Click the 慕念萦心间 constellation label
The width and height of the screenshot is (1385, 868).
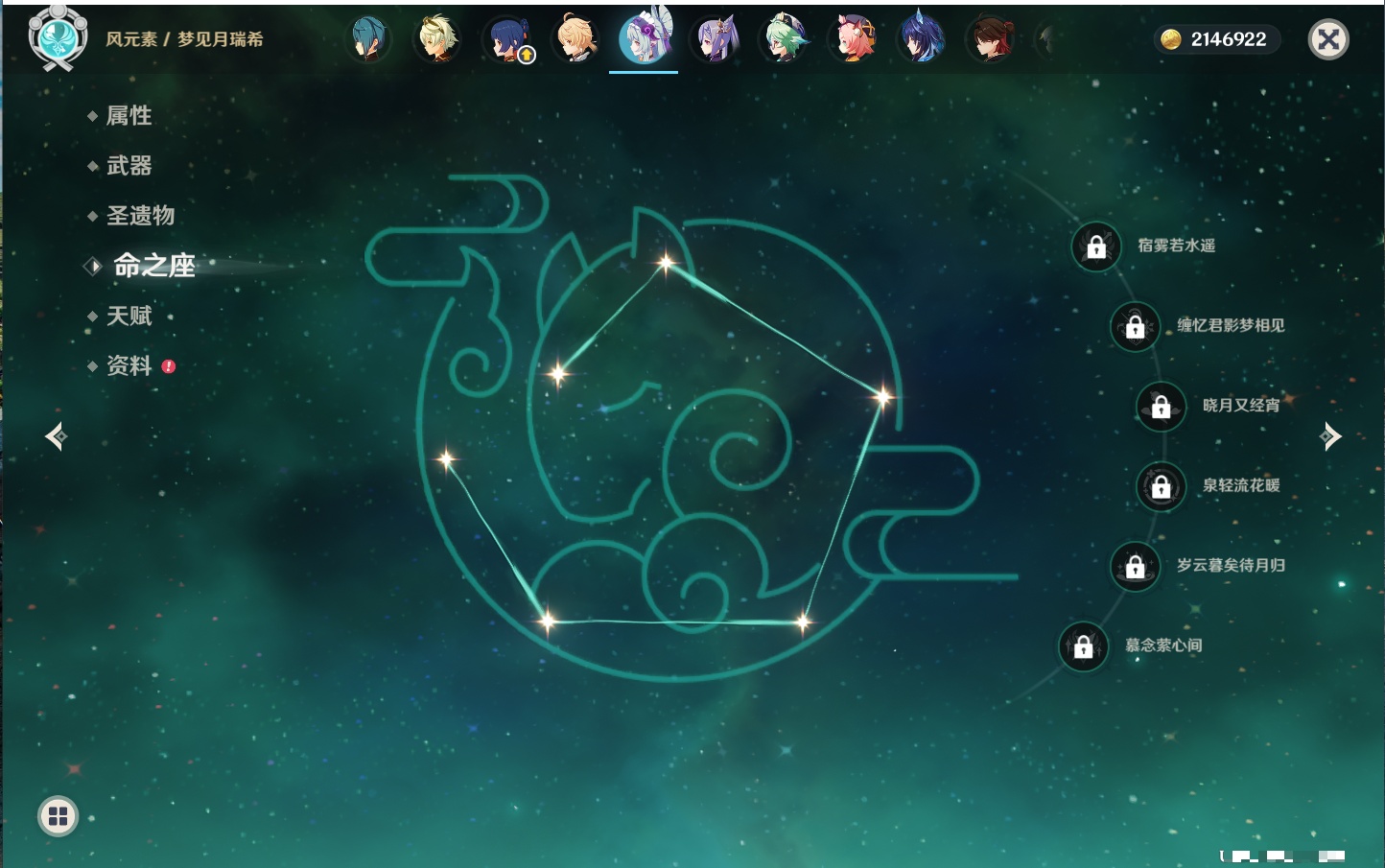pyautogui.click(x=1163, y=645)
